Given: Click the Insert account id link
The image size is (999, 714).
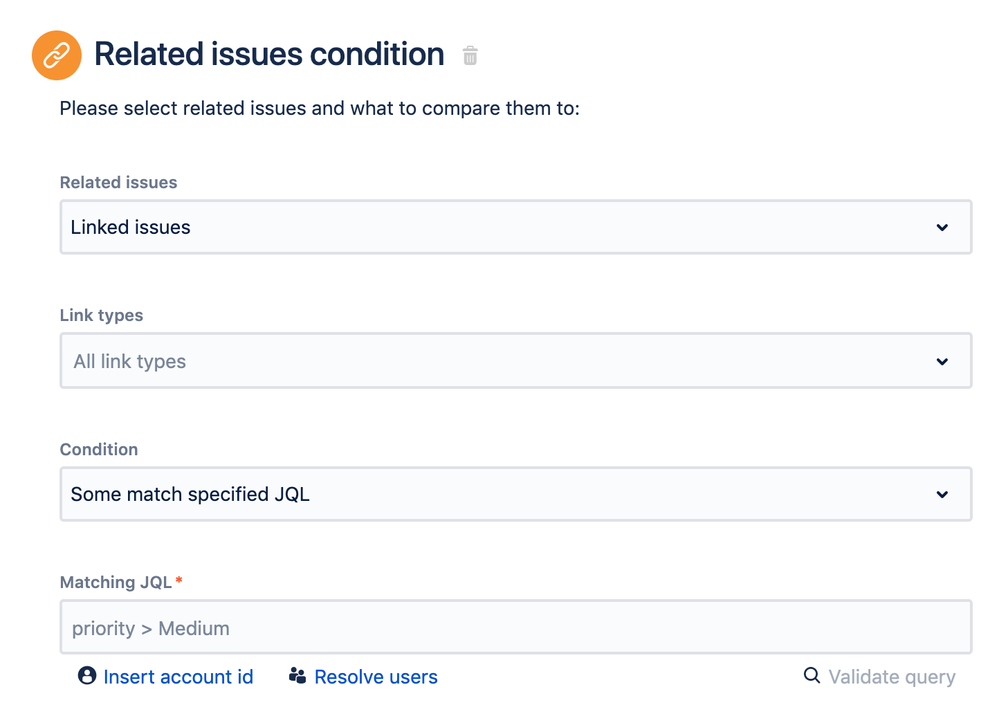Looking at the screenshot, I should click(x=178, y=676).
